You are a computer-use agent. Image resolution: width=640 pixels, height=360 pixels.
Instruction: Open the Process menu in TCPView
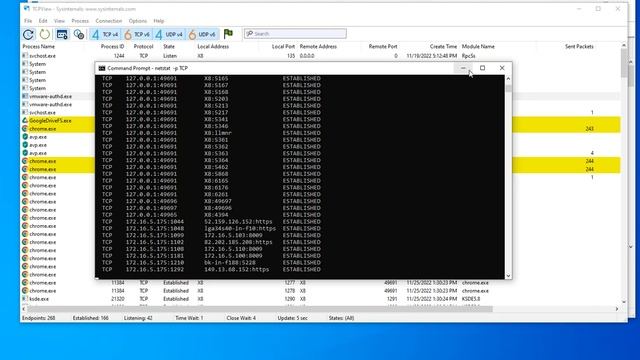(80, 21)
